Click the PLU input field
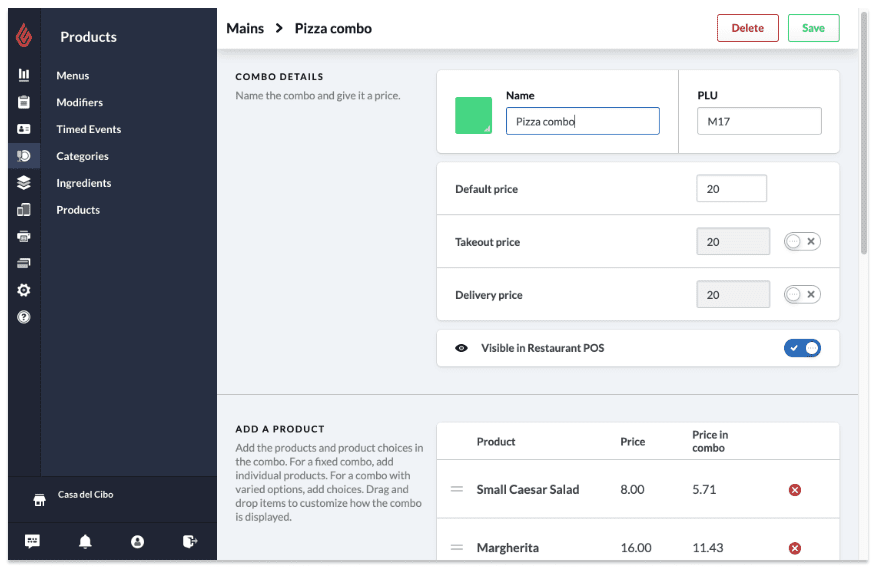Viewport: 876px width, 574px height. (x=759, y=121)
